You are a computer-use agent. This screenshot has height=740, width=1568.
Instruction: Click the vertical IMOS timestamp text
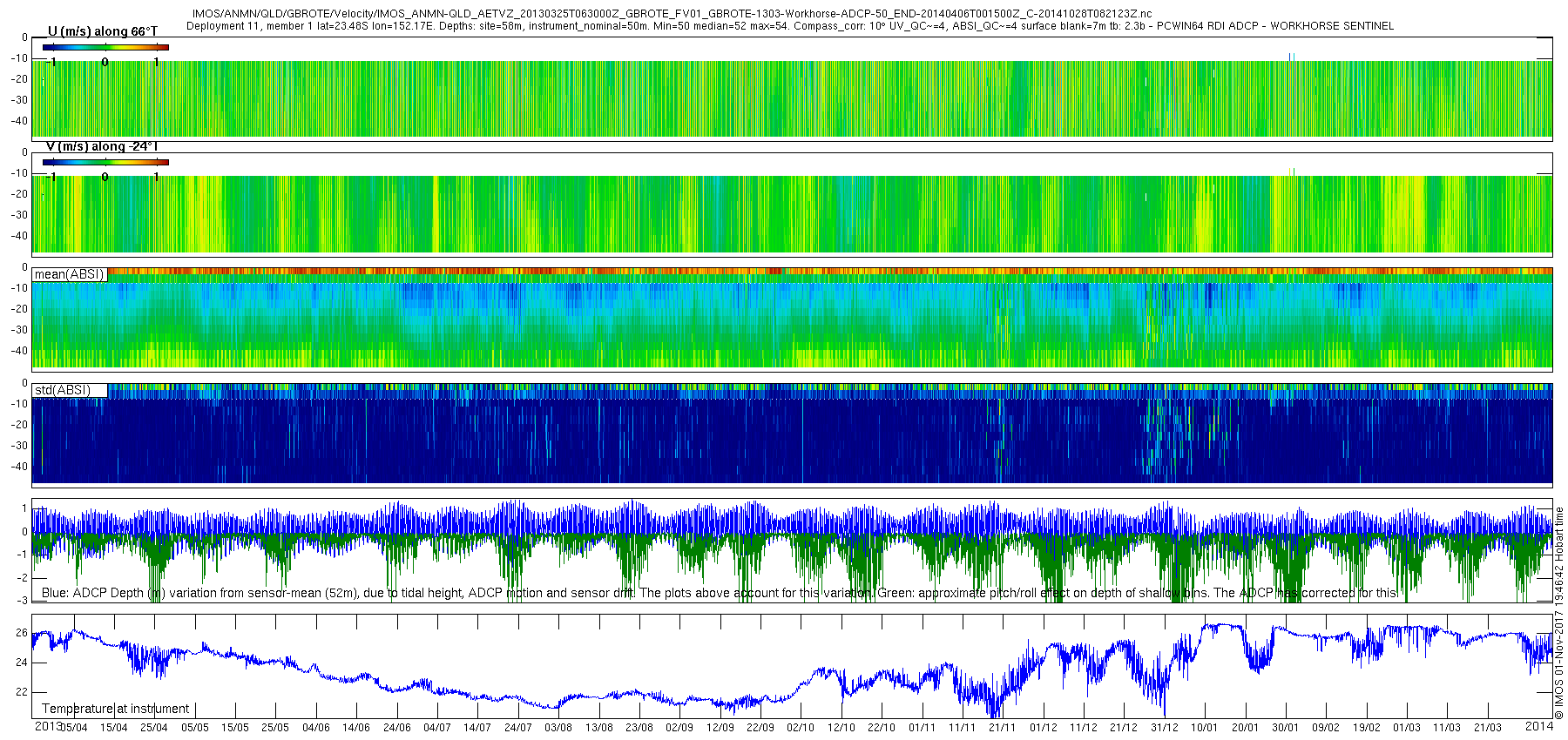[1559, 614]
